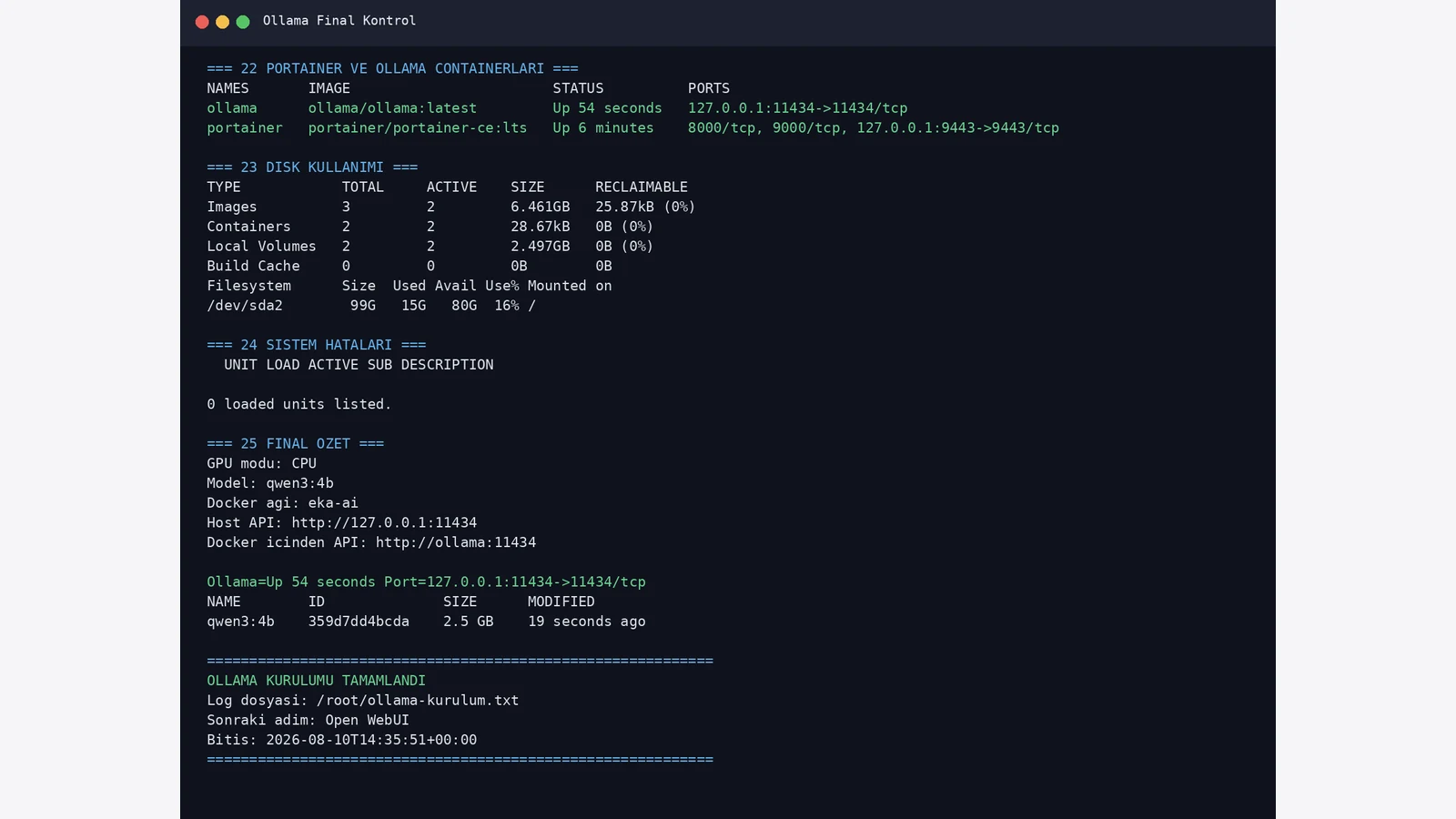Select the 'Model: qwen3:4b' line
This screenshot has width=1456, height=819.
[x=270, y=483]
